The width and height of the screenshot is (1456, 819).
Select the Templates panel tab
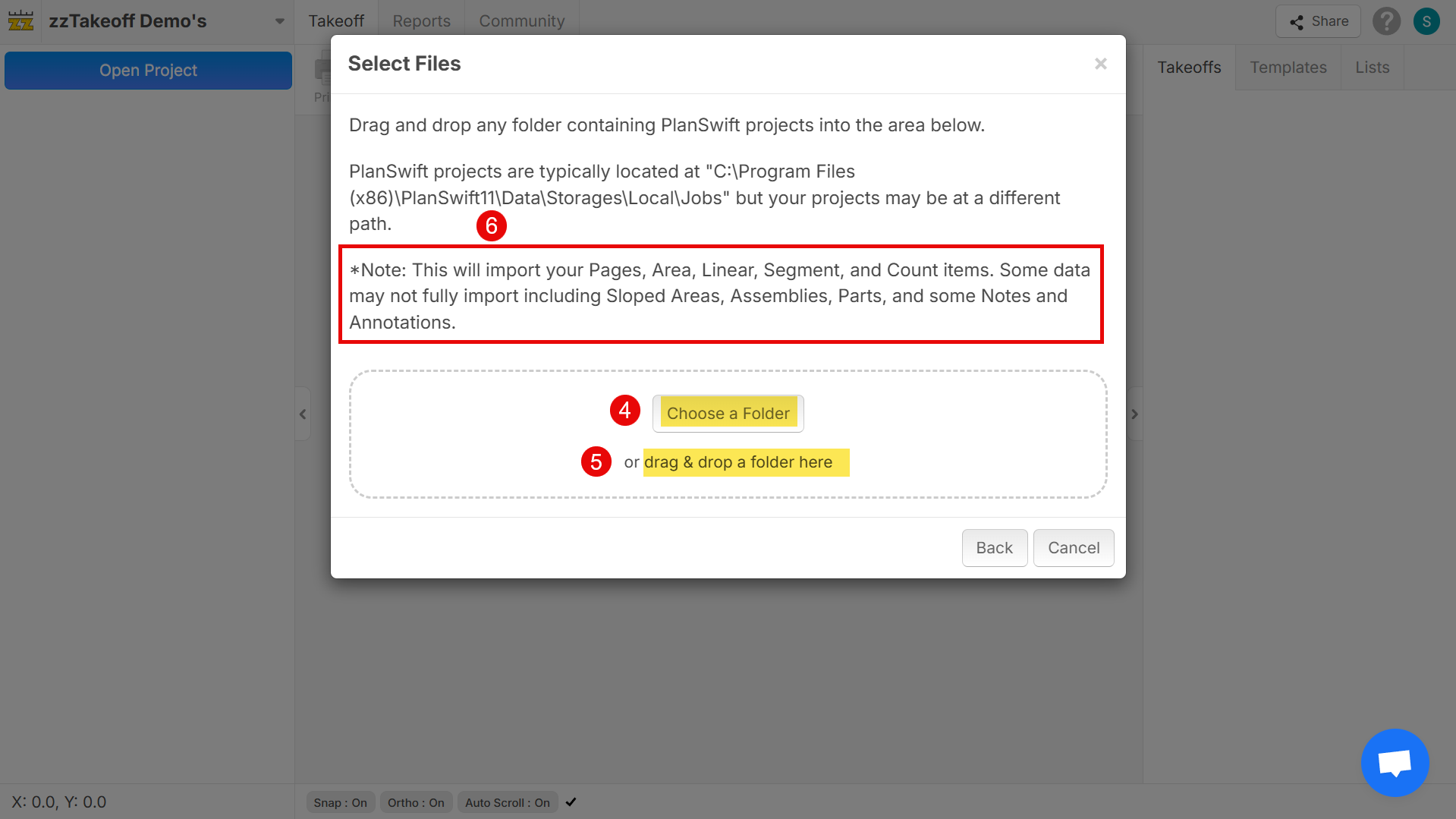click(1288, 68)
